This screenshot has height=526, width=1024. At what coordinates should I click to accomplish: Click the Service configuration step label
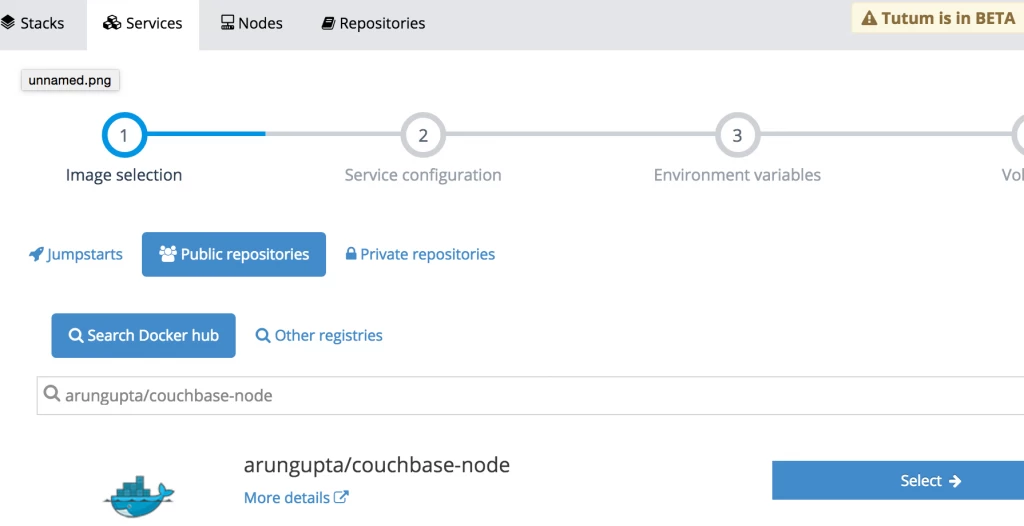pyautogui.click(x=423, y=175)
